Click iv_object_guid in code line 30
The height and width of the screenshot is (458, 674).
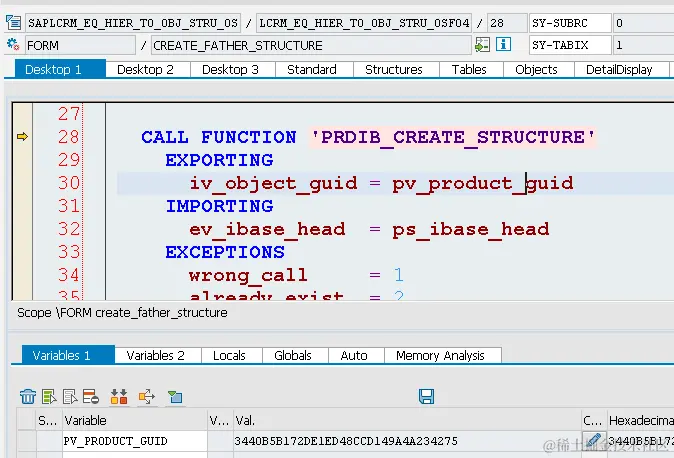point(273,184)
